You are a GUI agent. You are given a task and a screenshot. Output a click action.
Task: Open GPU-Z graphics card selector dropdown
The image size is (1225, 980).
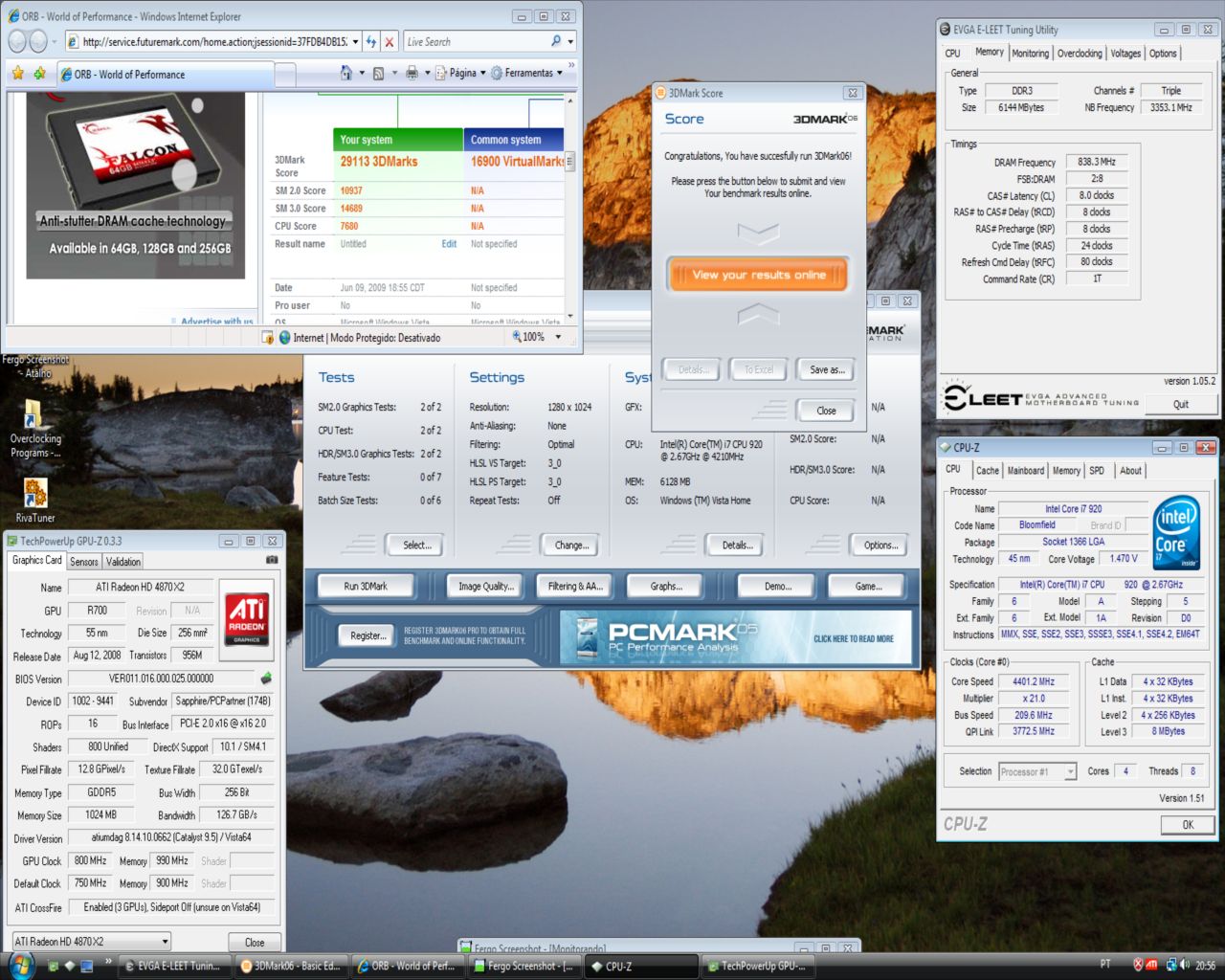(x=92, y=942)
